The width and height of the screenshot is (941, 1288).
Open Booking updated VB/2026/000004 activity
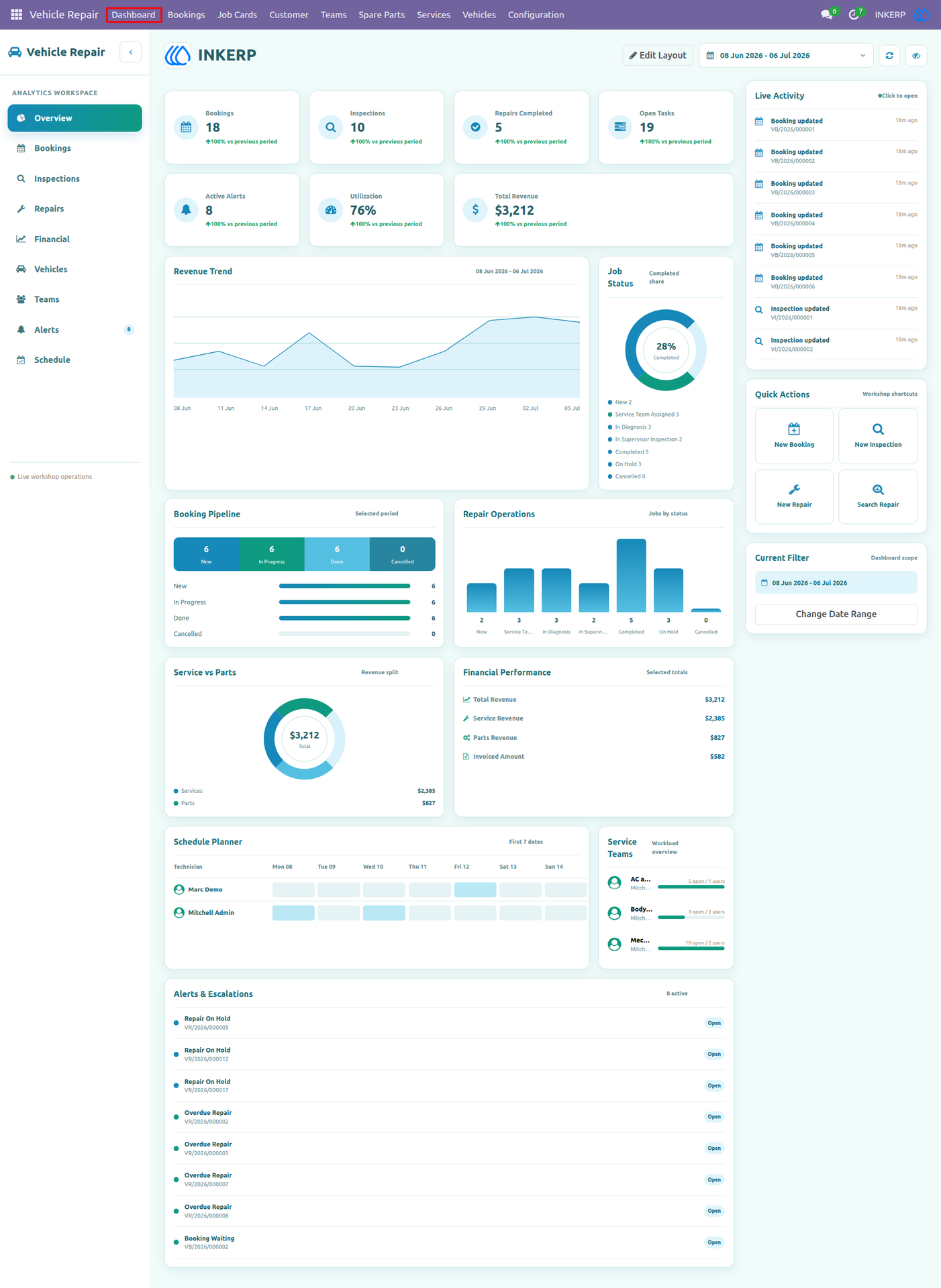836,219
